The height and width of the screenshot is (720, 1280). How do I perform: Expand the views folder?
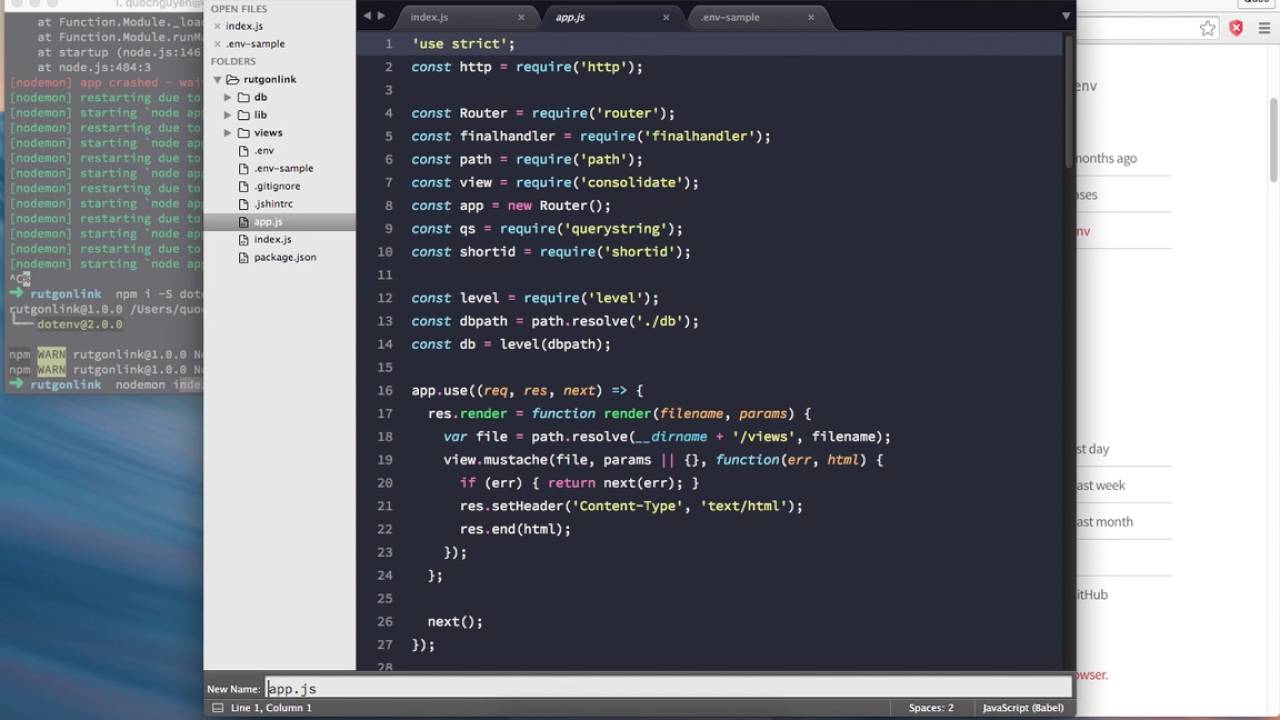point(228,132)
